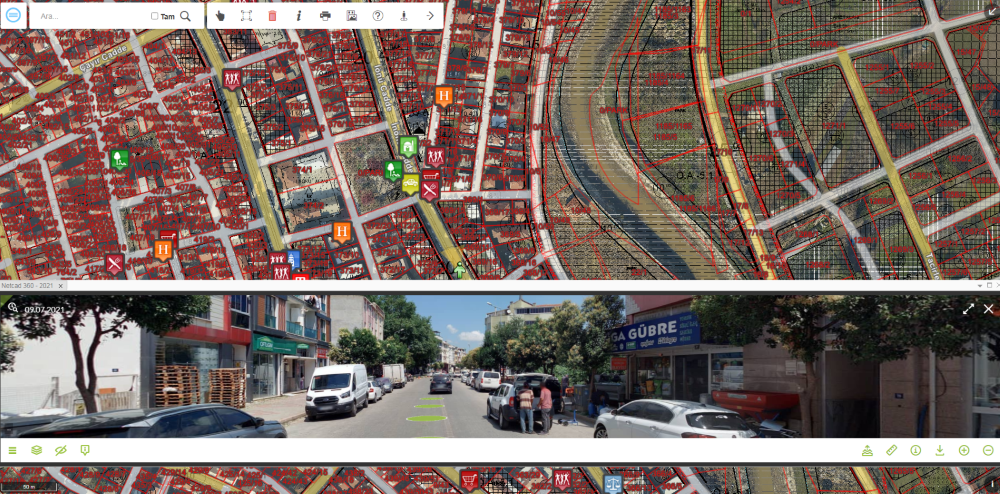This screenshot has height=494, width=1000.
Task: Enable the Tam checkbox
Action: tap(154, 16)
